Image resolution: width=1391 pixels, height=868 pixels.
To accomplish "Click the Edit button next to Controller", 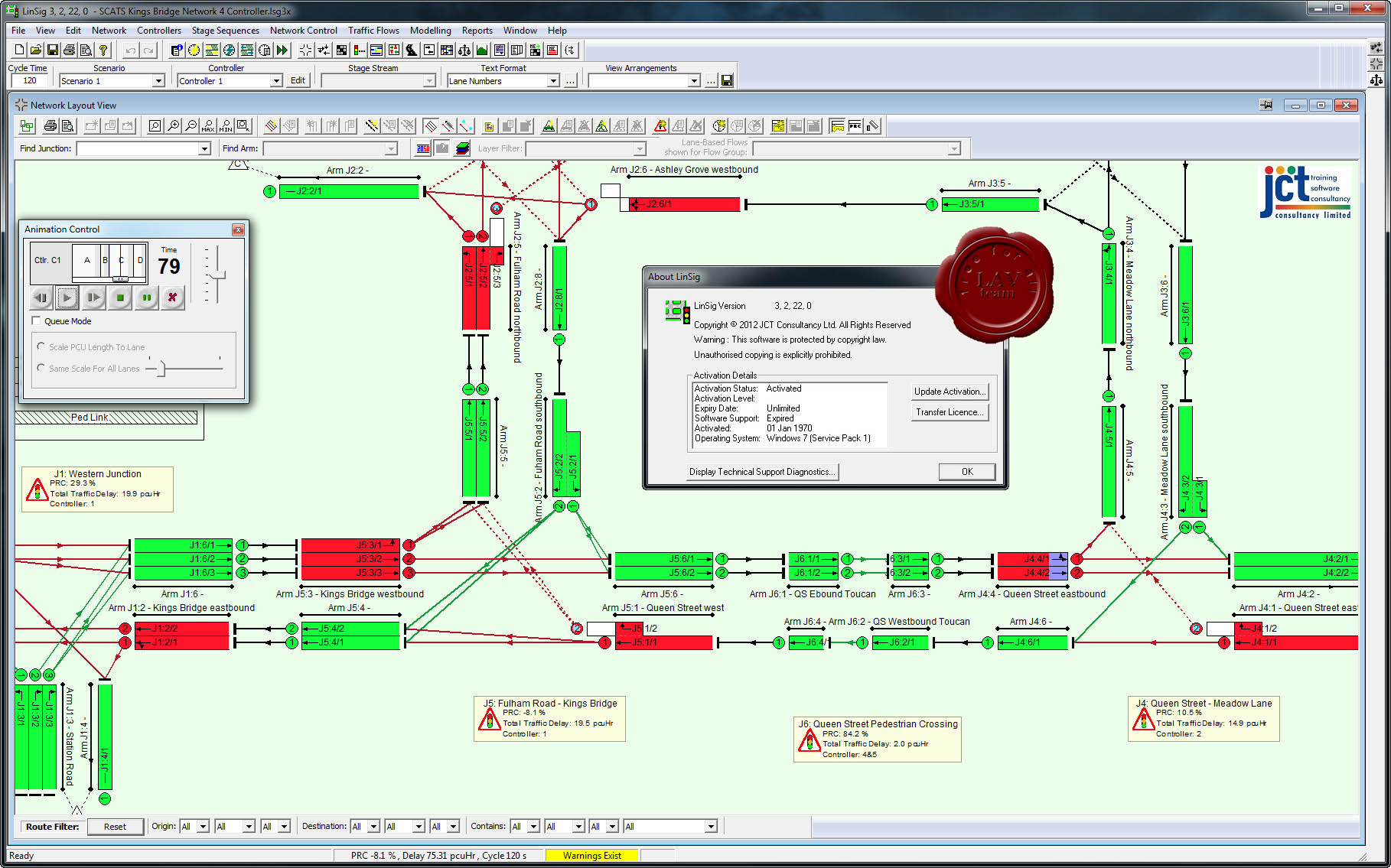I will point(298,80).
